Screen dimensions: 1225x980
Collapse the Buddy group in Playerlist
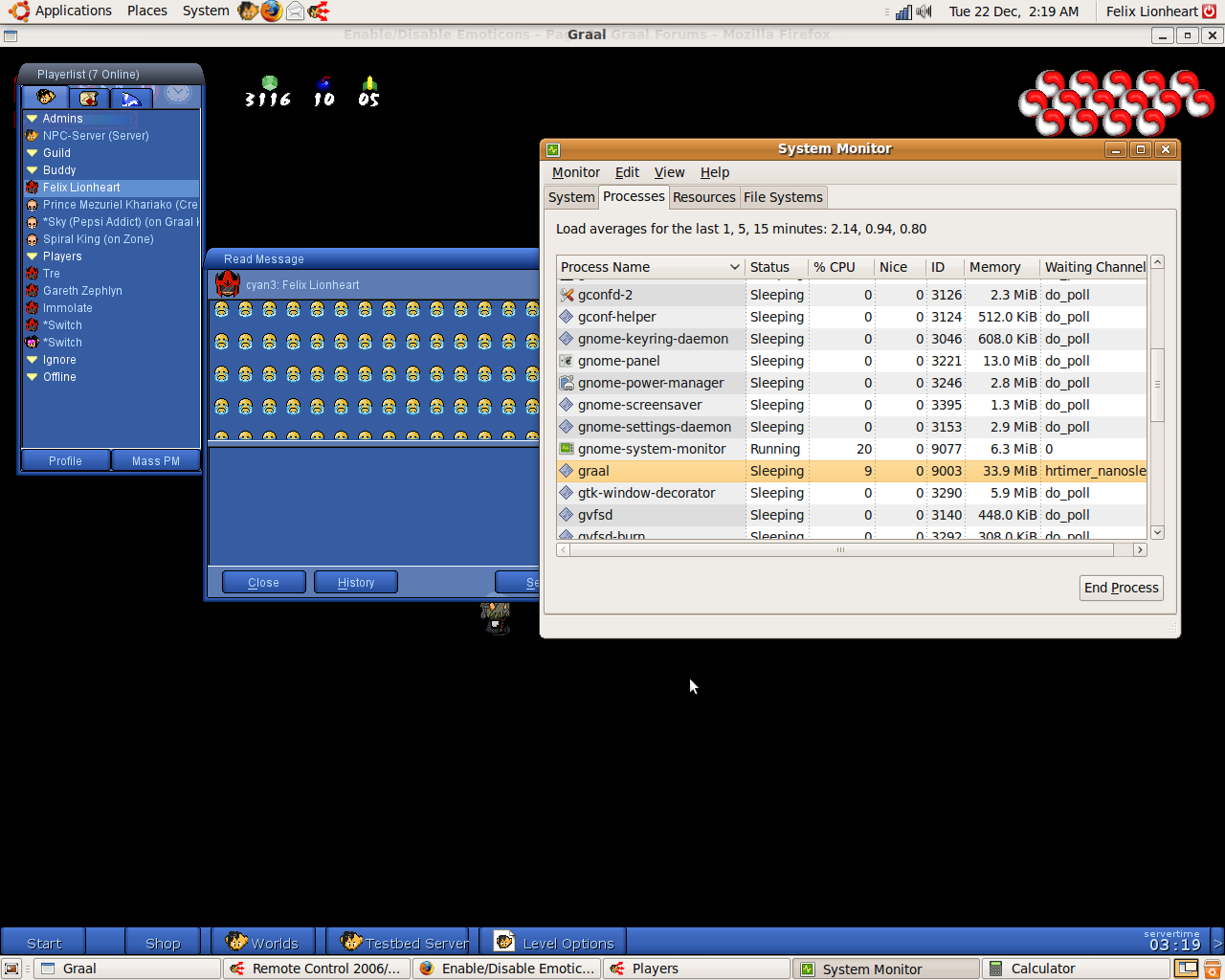[33, 170]
